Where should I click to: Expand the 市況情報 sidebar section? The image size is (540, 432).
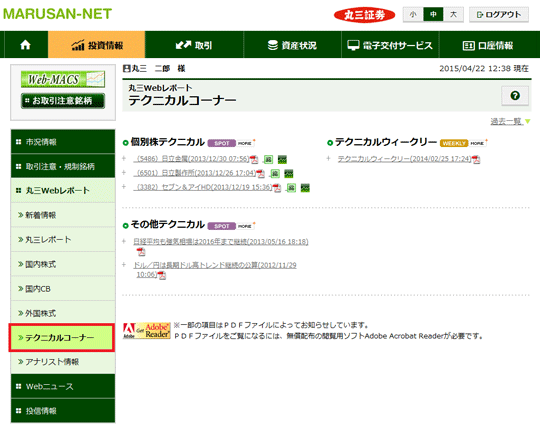(63, 142)
